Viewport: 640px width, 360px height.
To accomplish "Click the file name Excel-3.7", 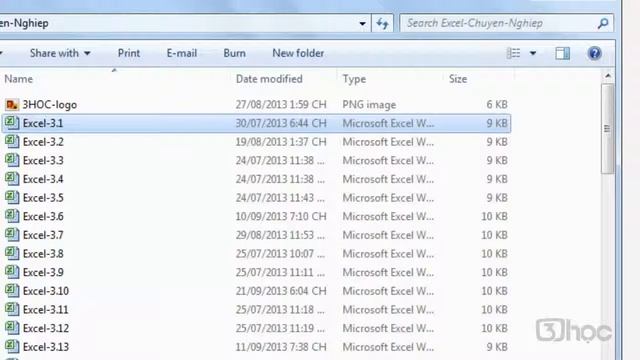I will 43,235.
